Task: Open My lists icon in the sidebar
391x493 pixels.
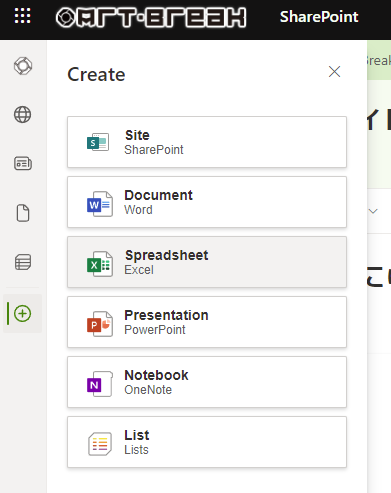Action: click(x=23, y=262)
